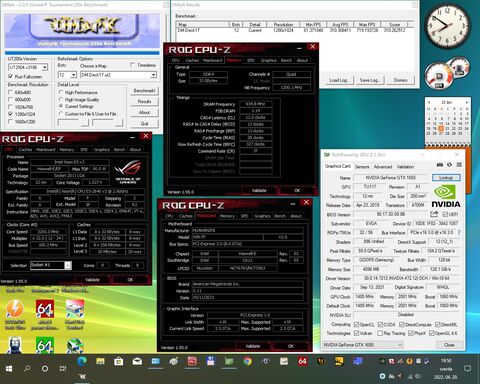The width and height of the screenshot is (480, 384).
Task: Select High Performance detail level
Action: (x=61, y=92)
